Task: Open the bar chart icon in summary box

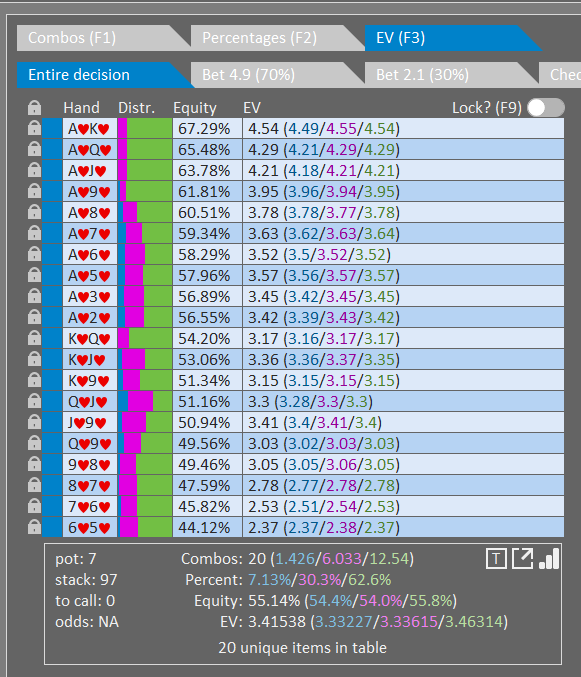Action: [x=549, y=559]
